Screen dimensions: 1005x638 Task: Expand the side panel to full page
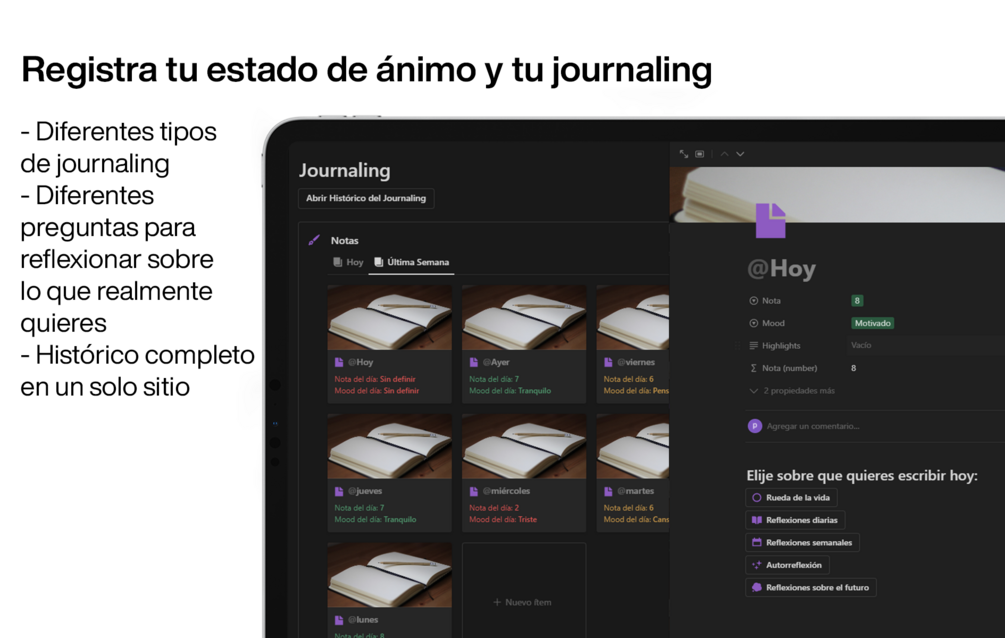[684, 154]
